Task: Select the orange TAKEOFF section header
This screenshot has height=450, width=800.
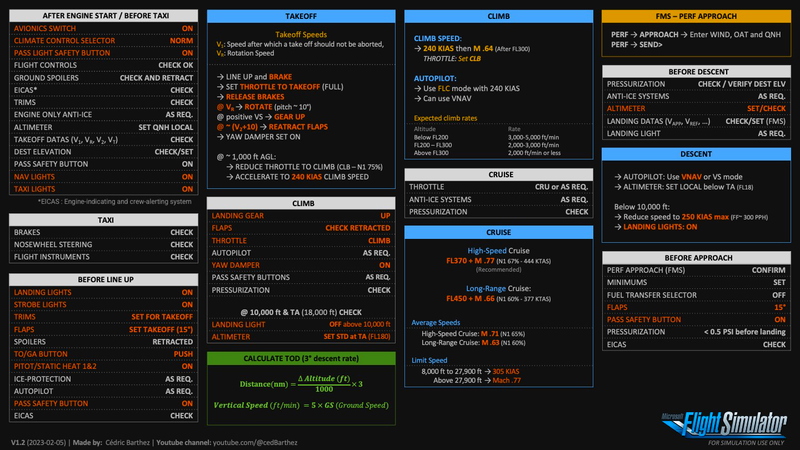Action: point(301,17)
